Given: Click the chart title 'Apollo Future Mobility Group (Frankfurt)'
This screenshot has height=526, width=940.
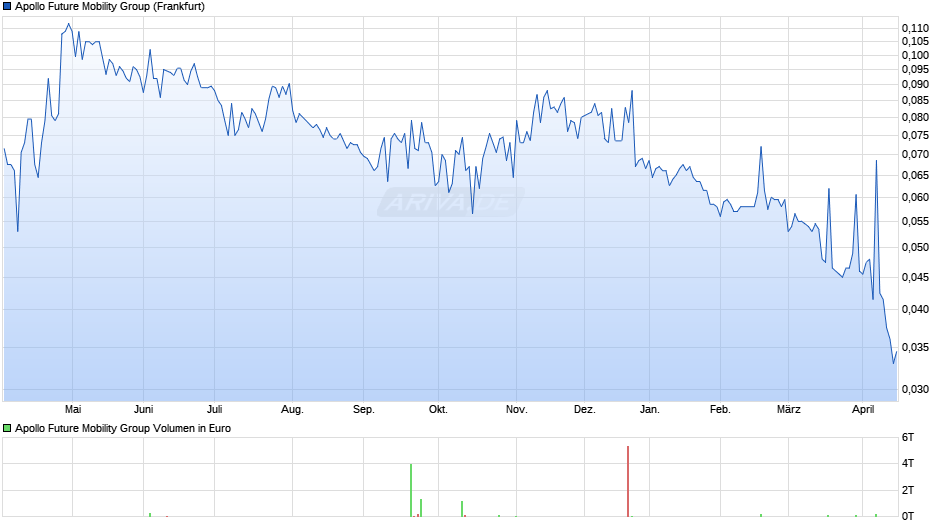Looking at the screenshot, I should (110, 7).
